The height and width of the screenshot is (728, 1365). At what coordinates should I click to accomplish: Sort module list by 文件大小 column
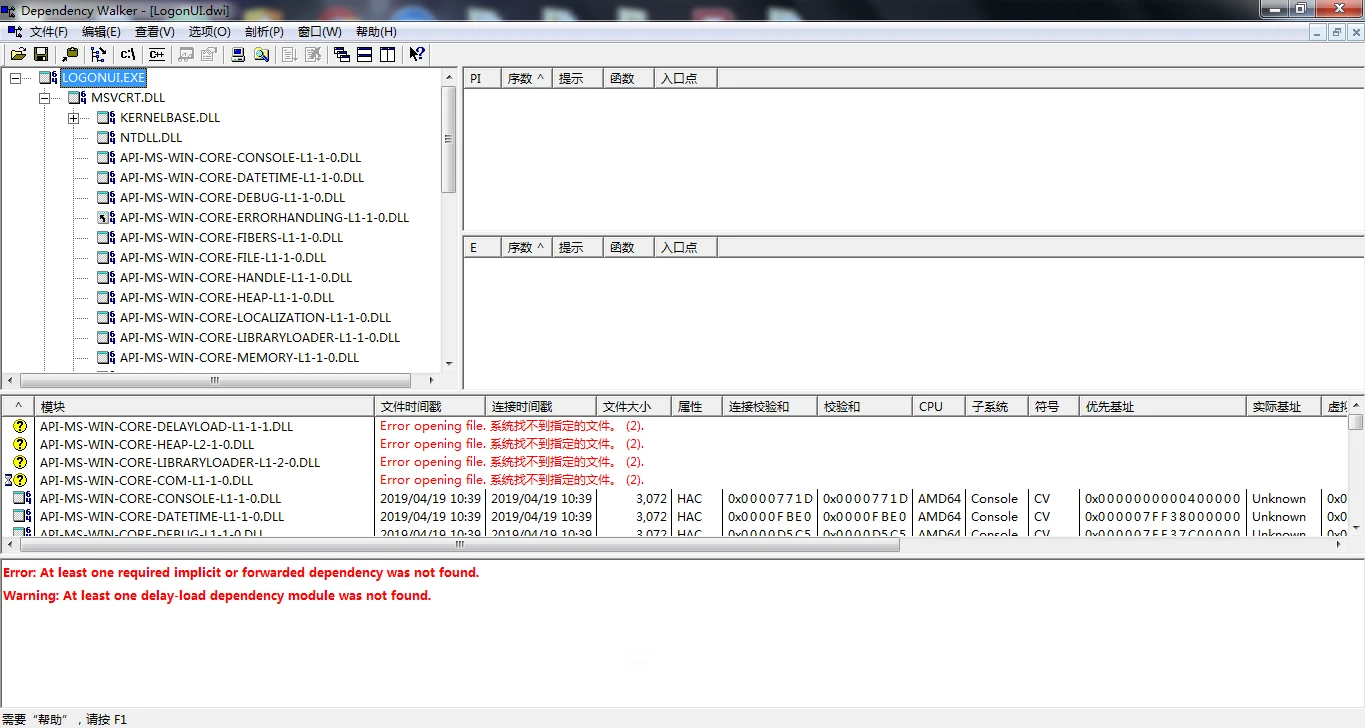pos(634,407)
